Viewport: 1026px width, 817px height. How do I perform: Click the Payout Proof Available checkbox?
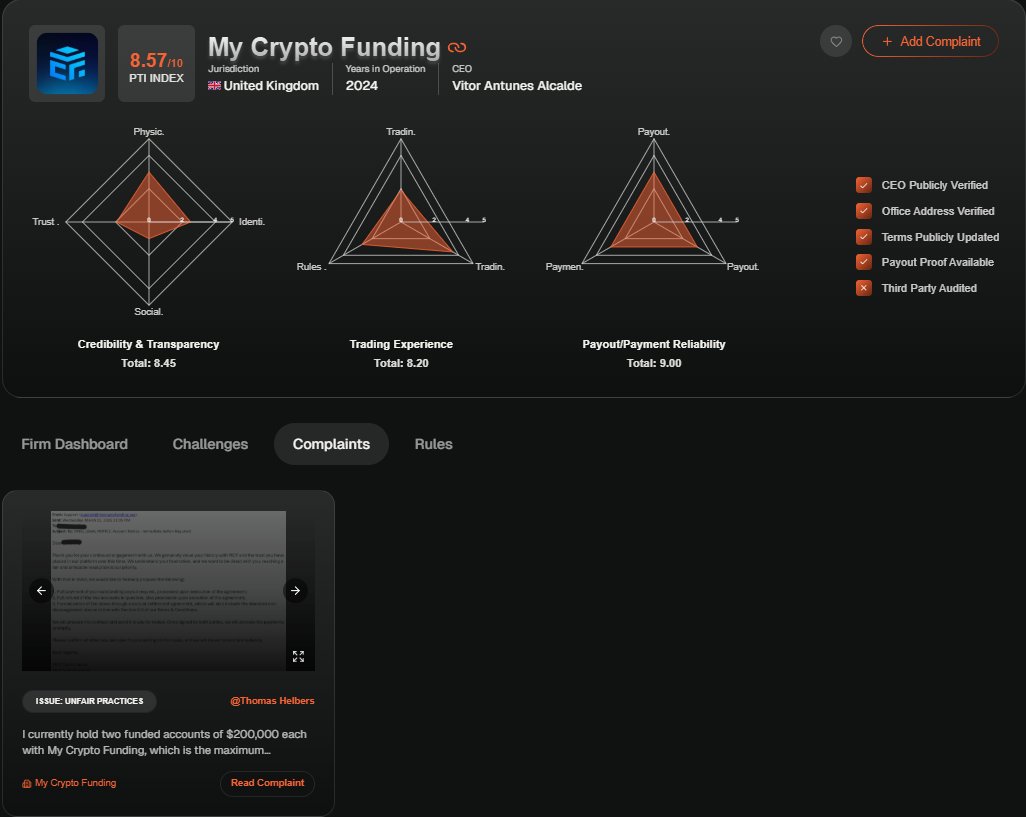click(864, 262)
